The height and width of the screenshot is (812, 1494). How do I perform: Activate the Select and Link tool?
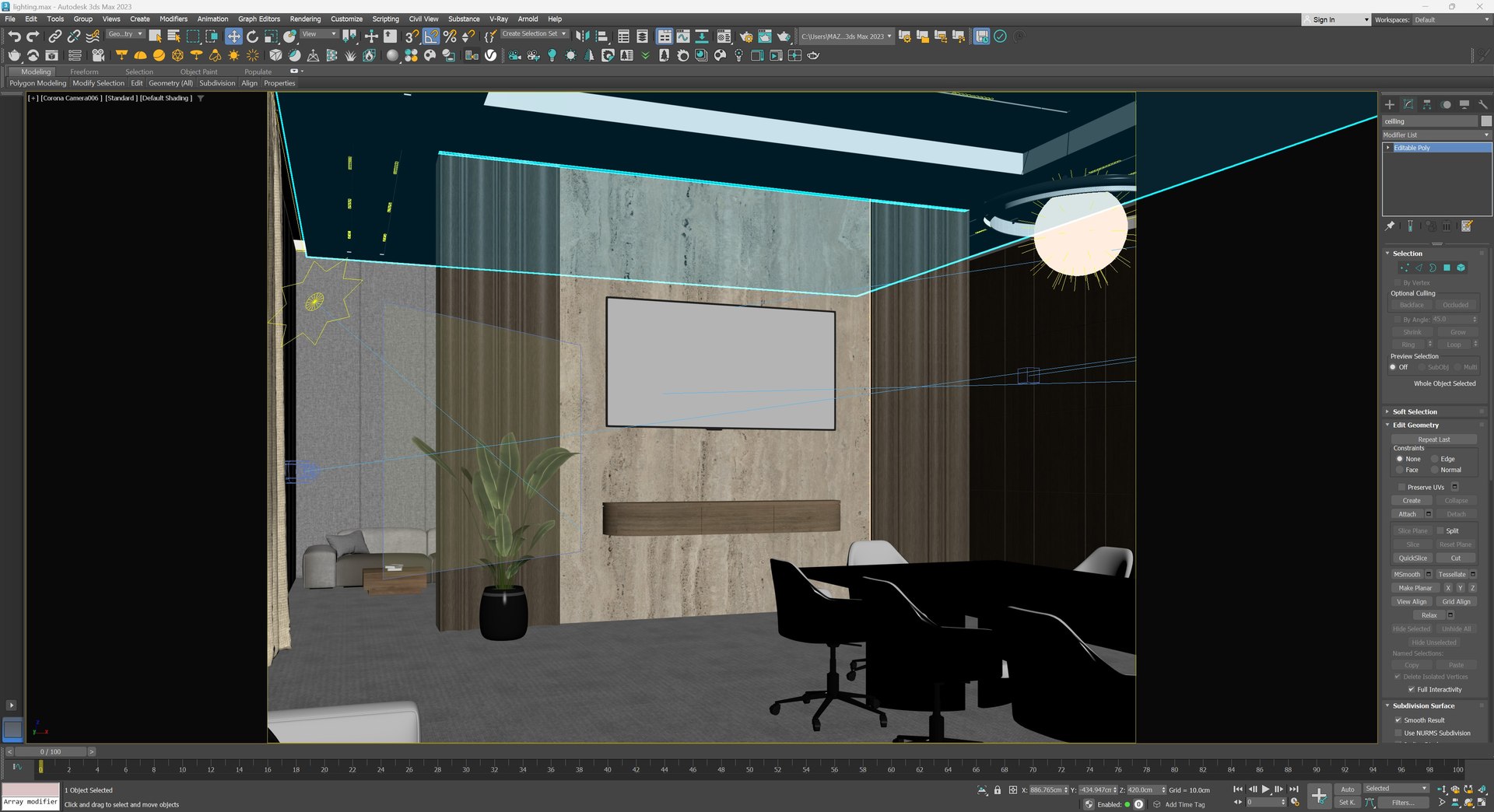(x=54, y=37)
